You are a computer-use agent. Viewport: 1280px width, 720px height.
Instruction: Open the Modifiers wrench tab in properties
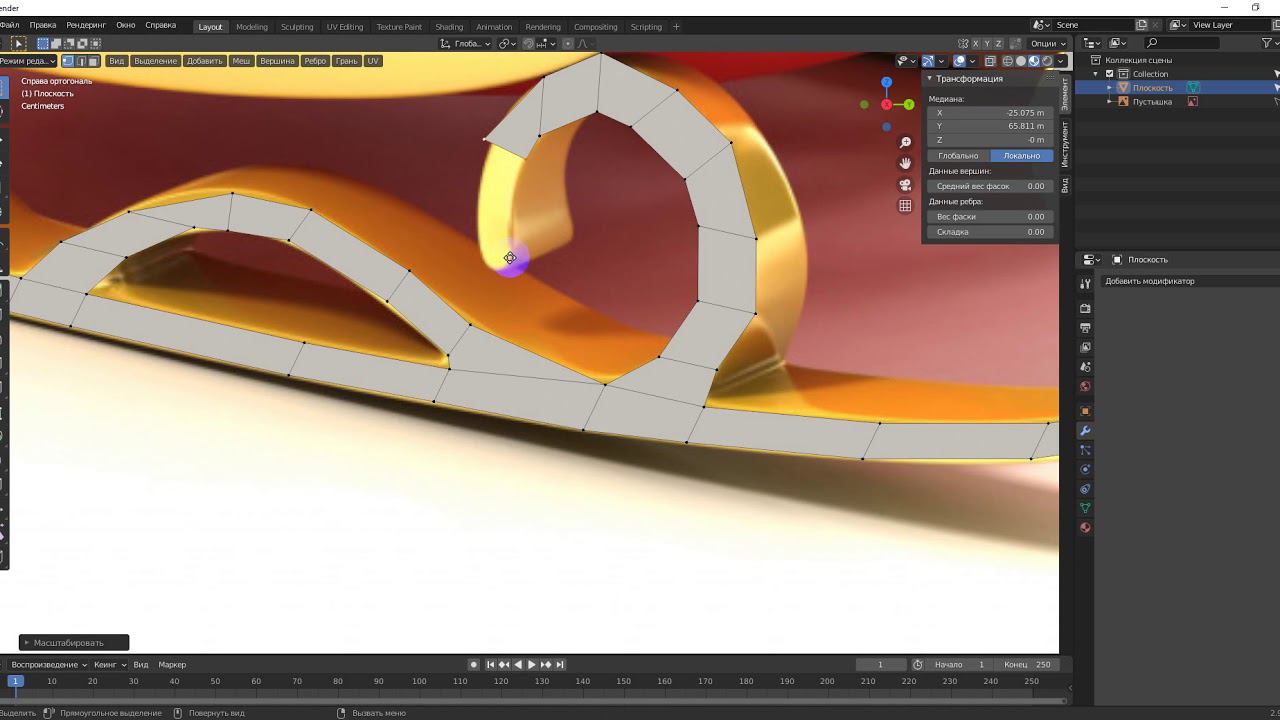pos(1085,431)
